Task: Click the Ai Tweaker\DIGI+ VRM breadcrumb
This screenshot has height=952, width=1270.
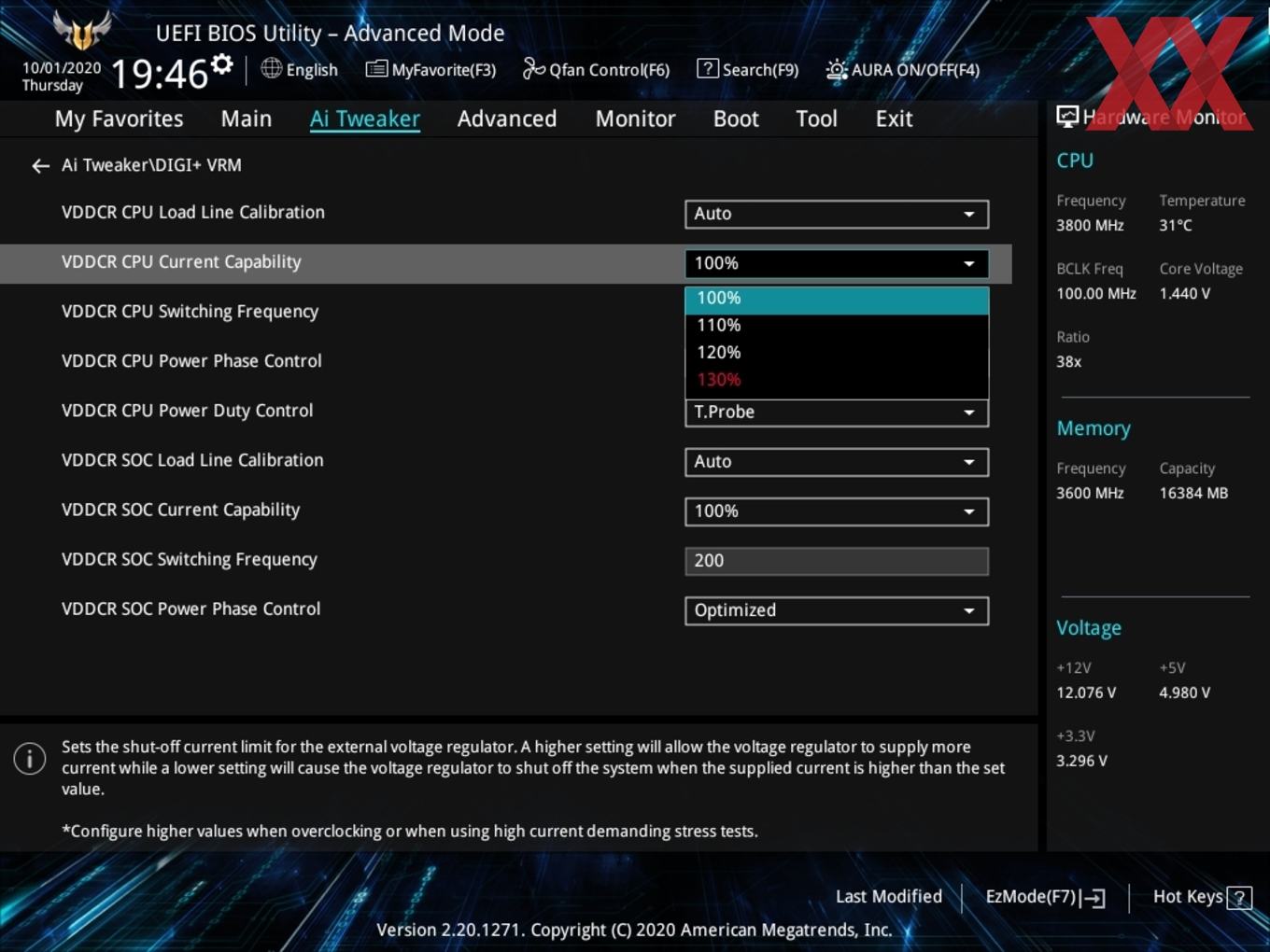Action: point(151,165)
